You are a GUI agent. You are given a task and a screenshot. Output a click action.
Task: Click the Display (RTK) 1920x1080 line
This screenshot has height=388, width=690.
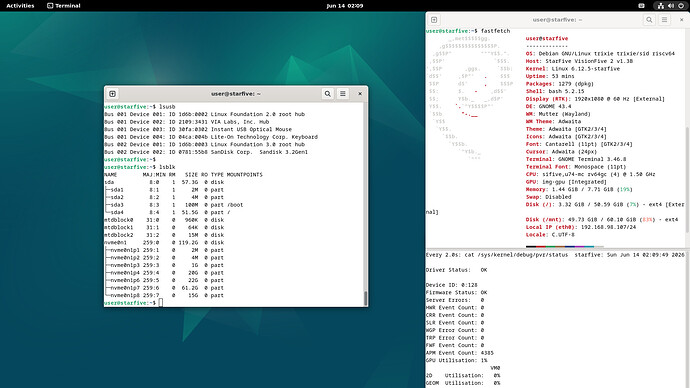[595, 99]
